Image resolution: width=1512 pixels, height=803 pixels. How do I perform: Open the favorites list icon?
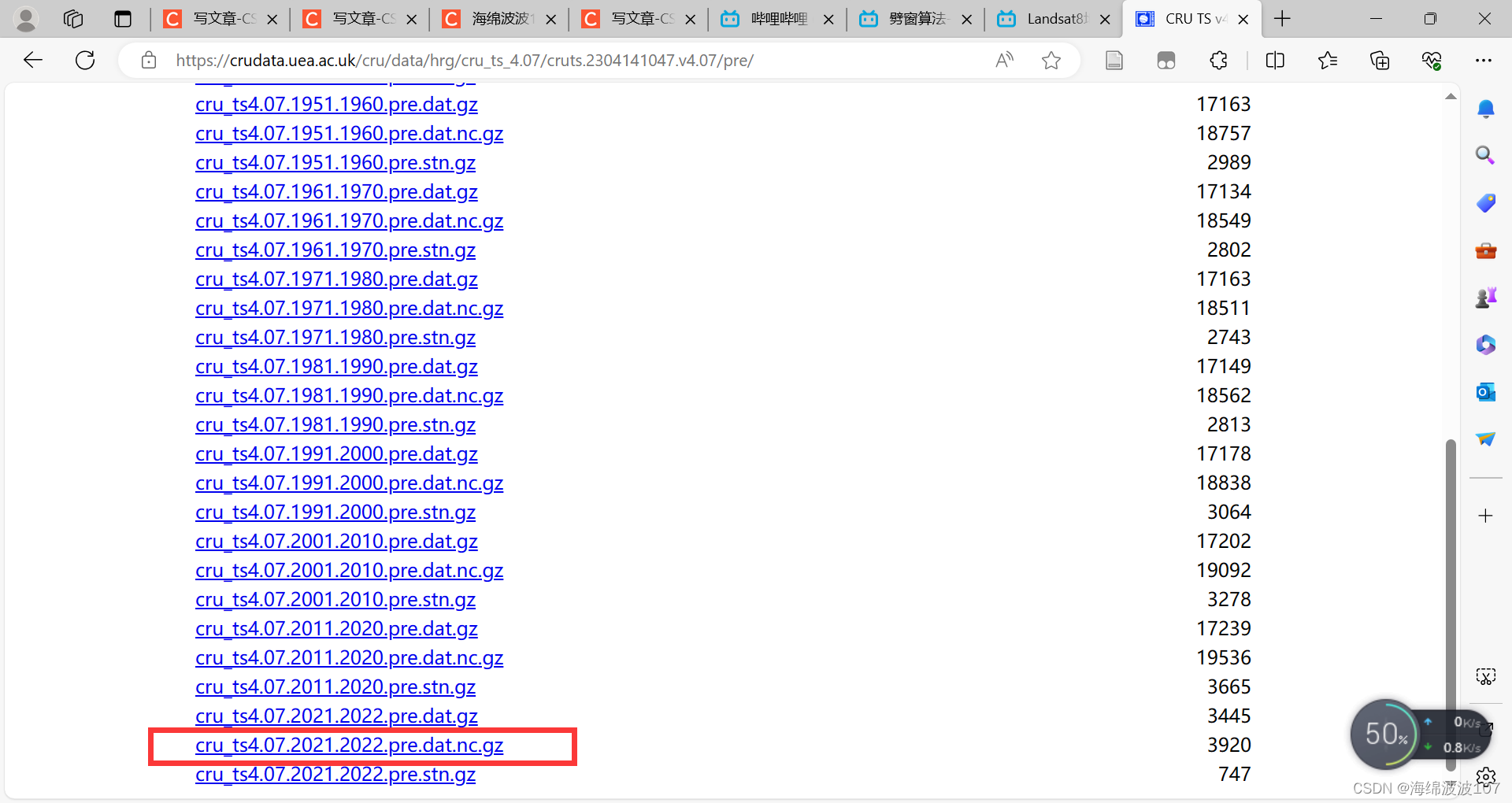tap(1328, 60)
